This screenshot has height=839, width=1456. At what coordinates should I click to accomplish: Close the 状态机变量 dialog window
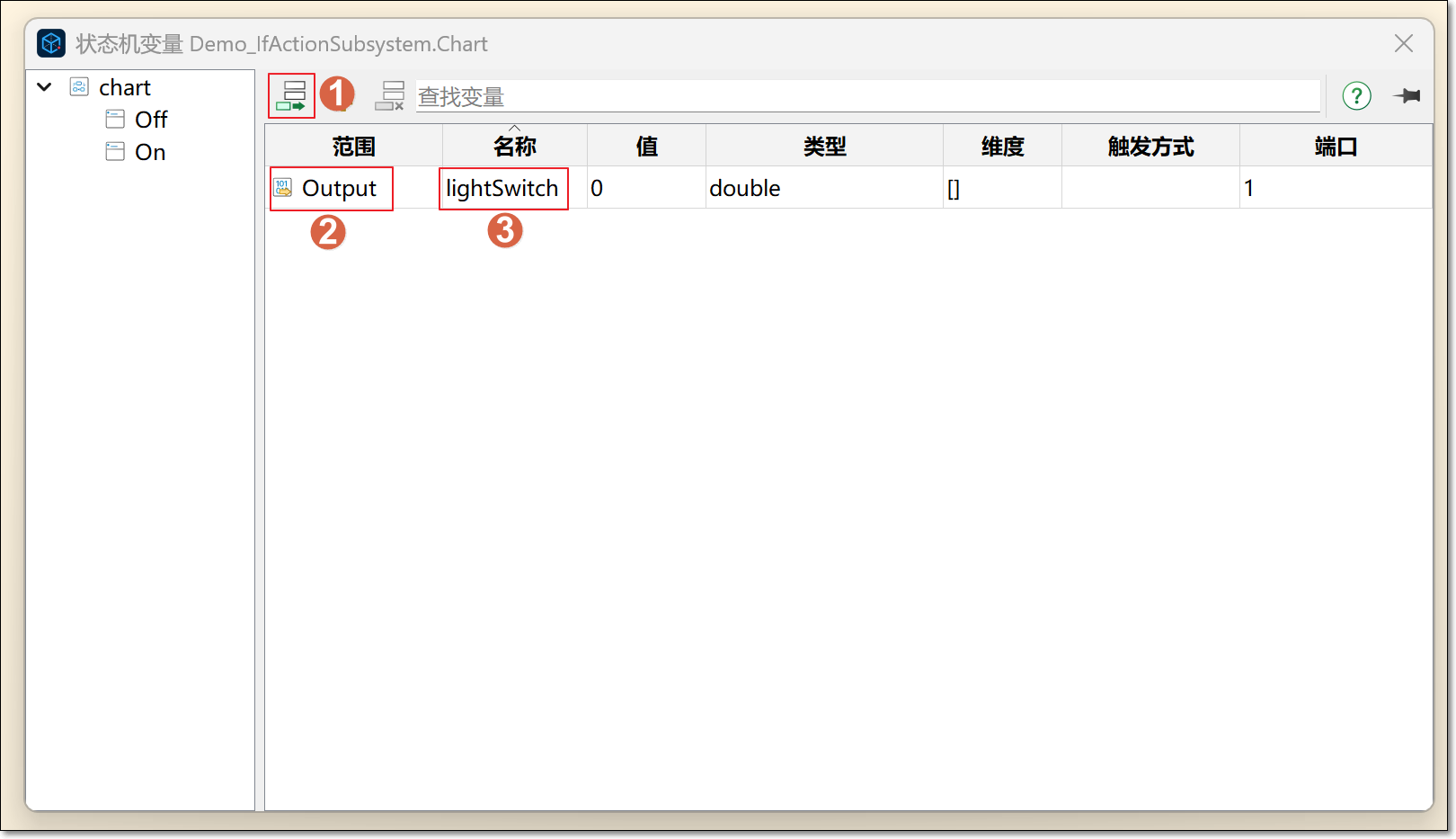pyautogui.click(x=1403, y=43)
